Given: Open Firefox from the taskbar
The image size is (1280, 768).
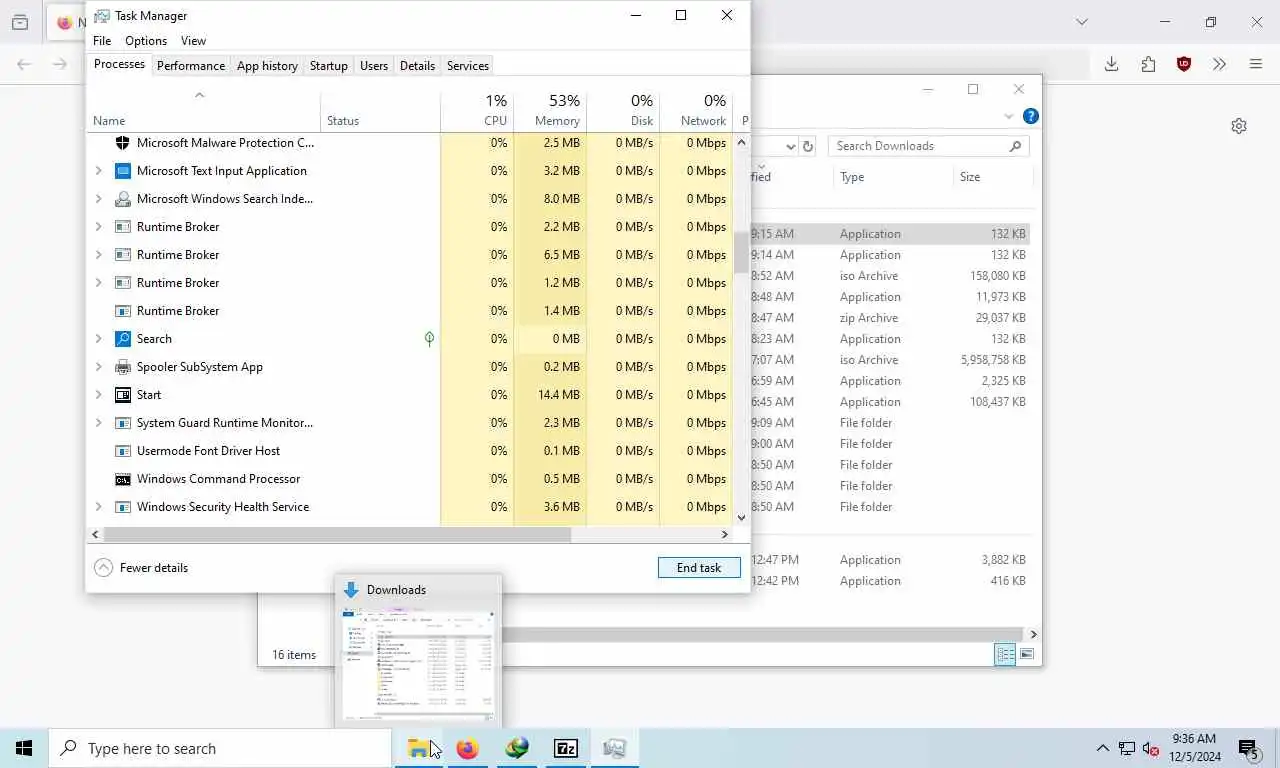Looking at the screenshot, I should click(467, 748).
